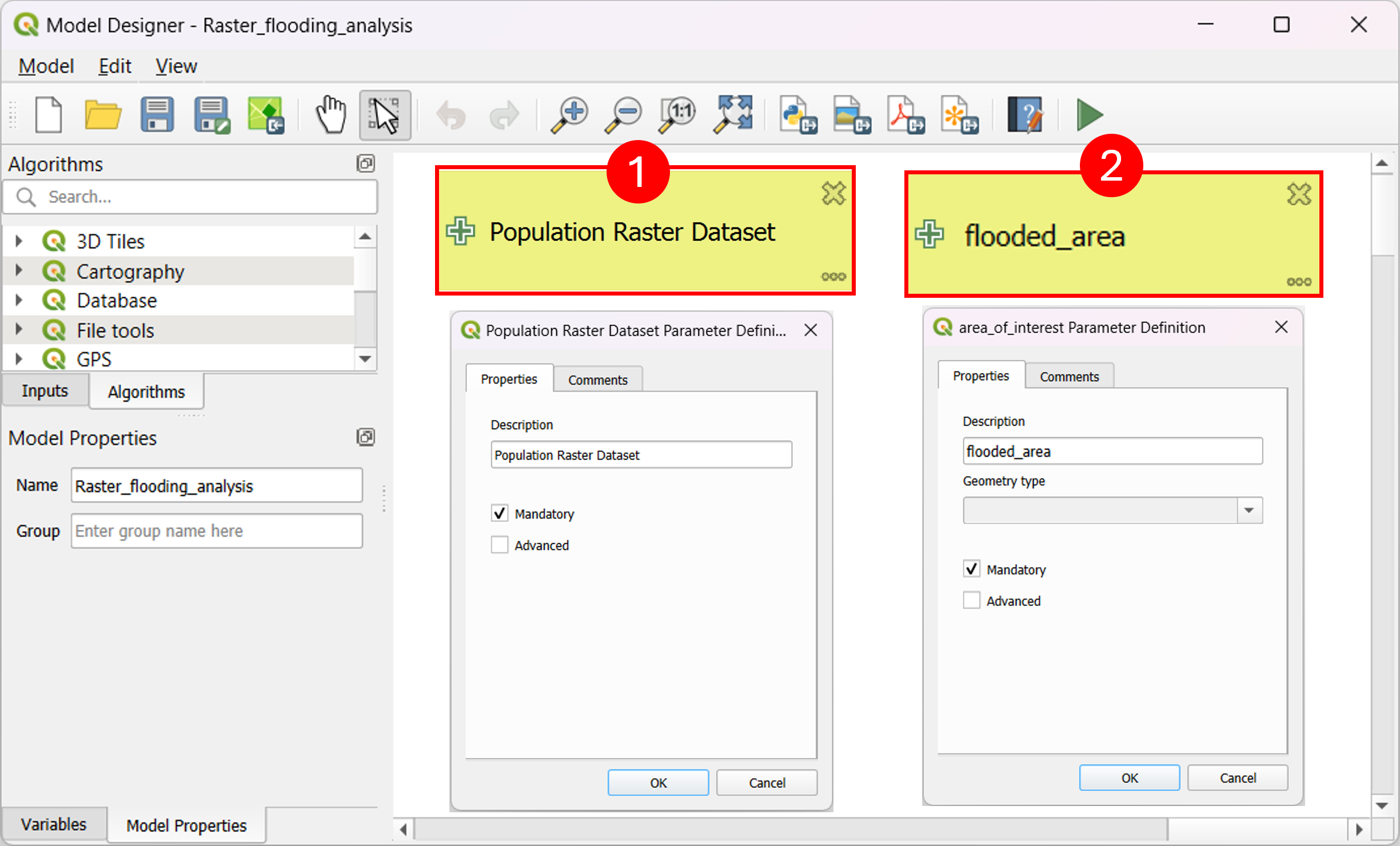Click Cancel in Population Raster Dataset dialog

tap(767, 783)
